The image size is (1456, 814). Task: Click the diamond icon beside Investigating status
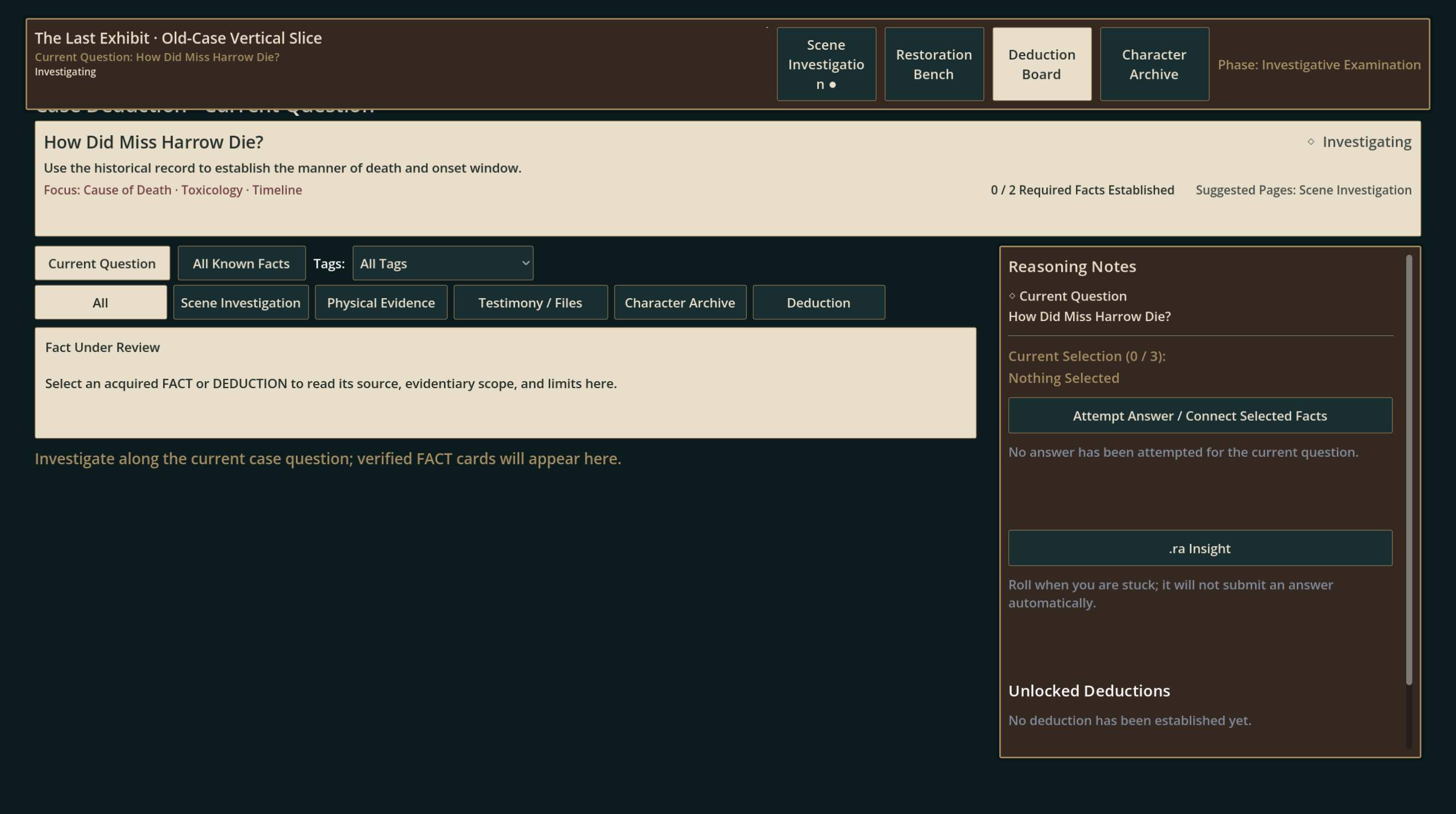click(1311, 141)
